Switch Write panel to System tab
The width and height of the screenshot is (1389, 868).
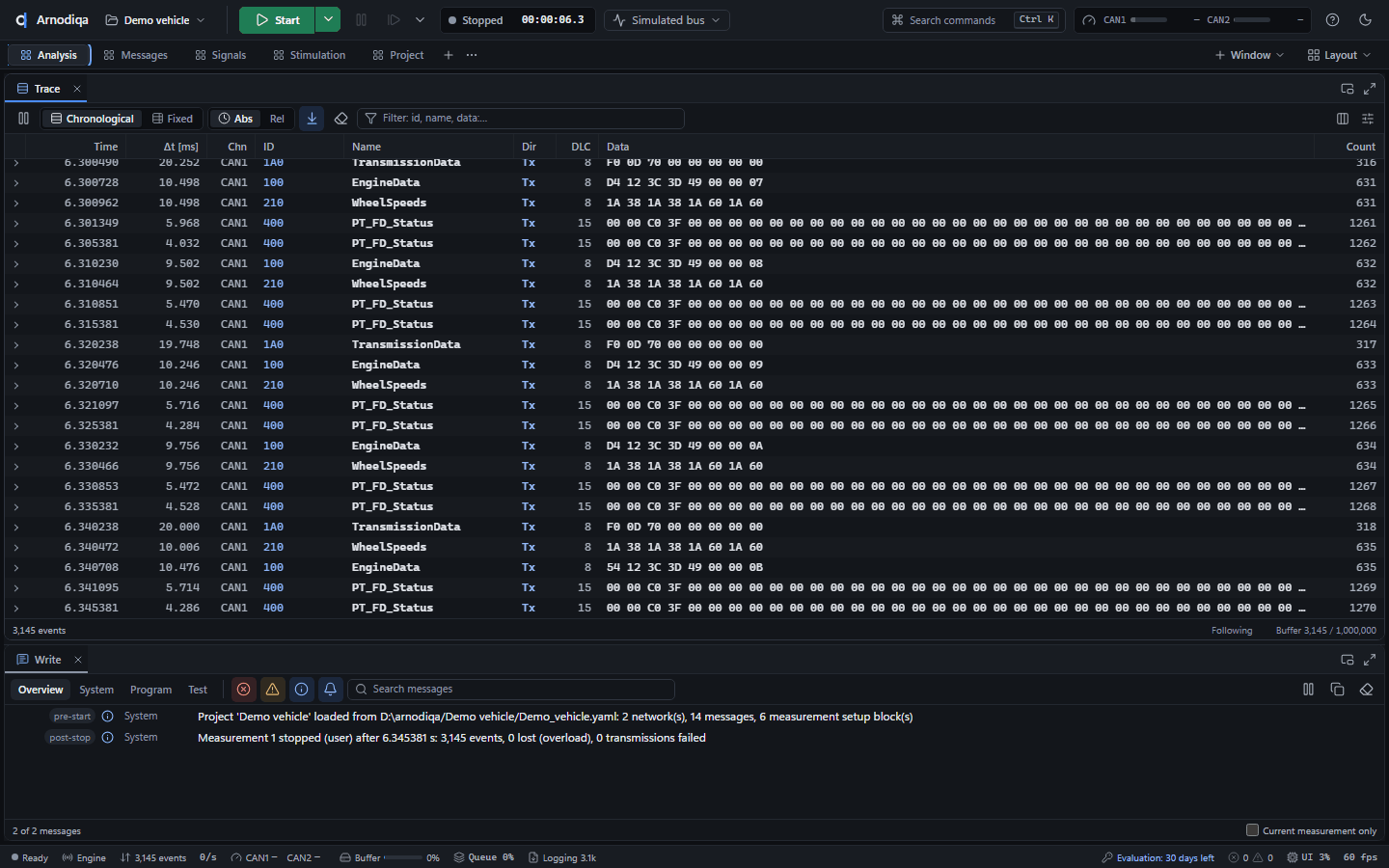point(96,690)
